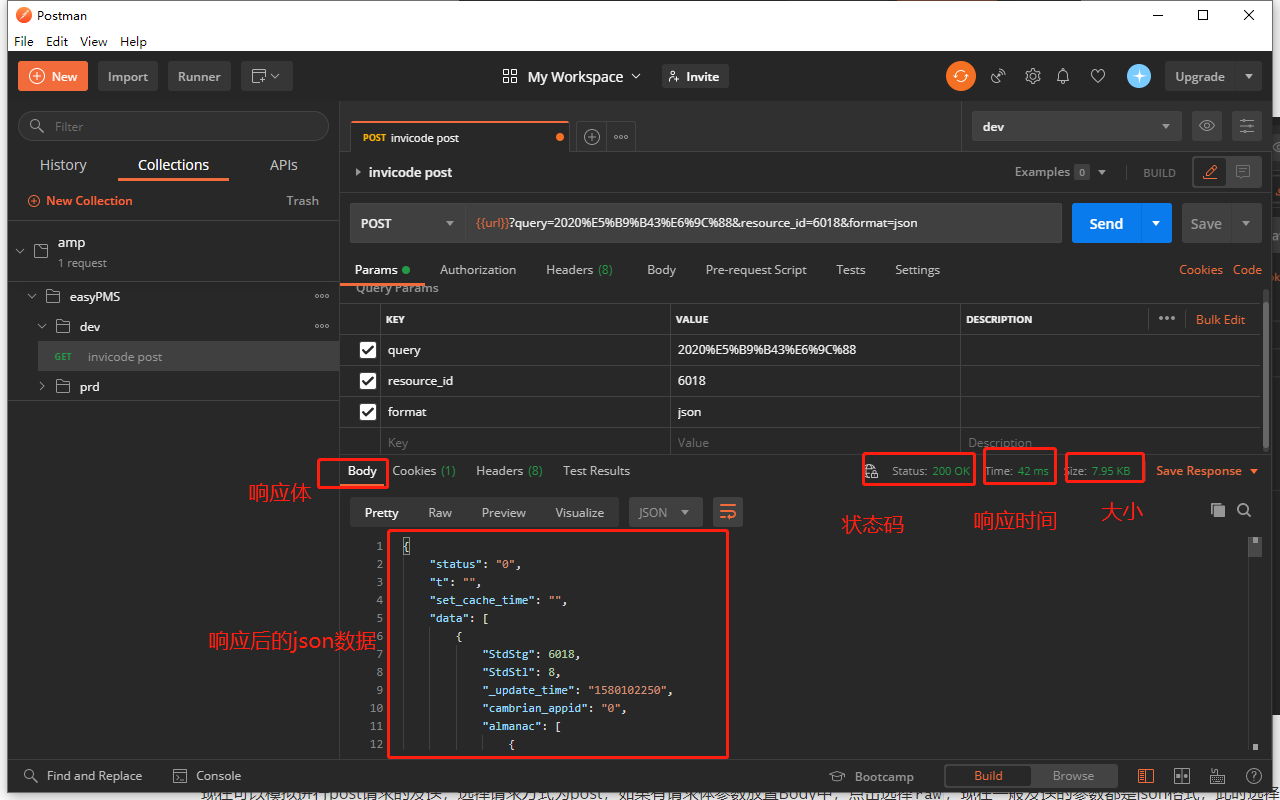Open new tab with plus icon
This screenshot has height=800, width=1280.
[x=592, y=137]
